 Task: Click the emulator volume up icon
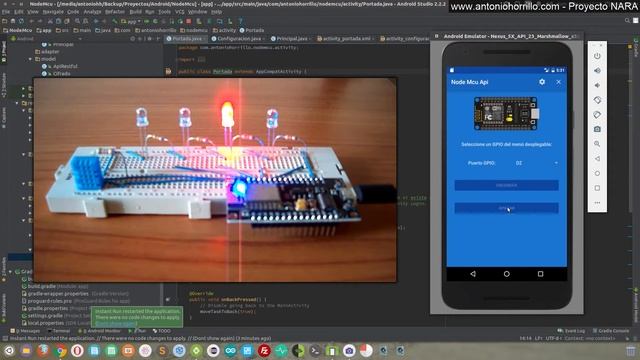pos(597,71)
